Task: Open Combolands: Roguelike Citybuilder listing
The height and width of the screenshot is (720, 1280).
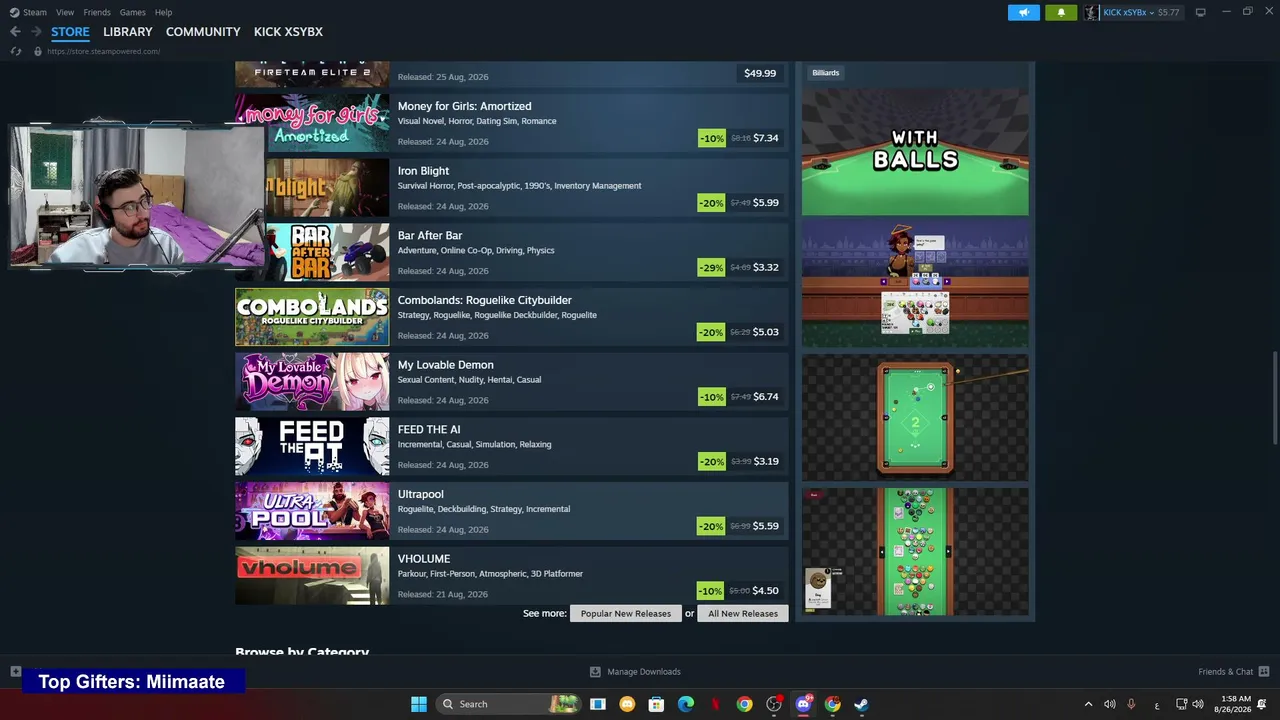Action: pos(512,317)
